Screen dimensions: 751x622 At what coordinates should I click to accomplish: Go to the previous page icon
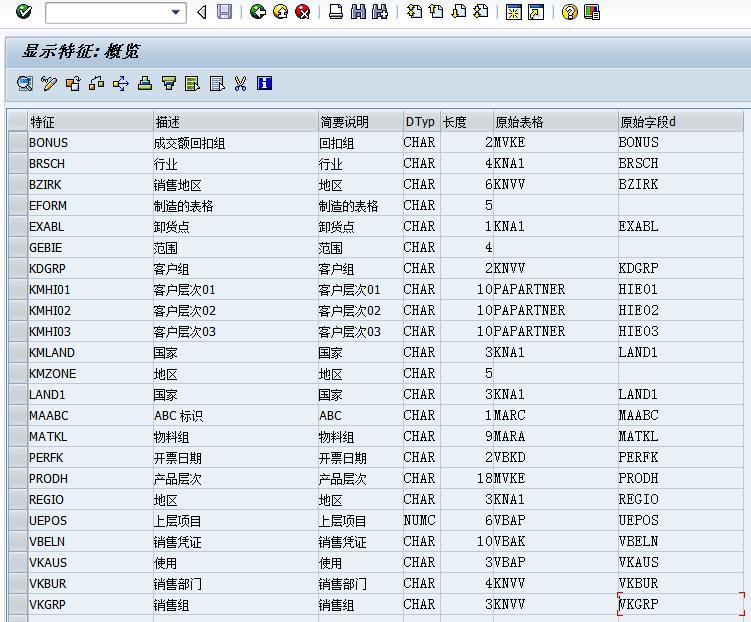point(436,11)
